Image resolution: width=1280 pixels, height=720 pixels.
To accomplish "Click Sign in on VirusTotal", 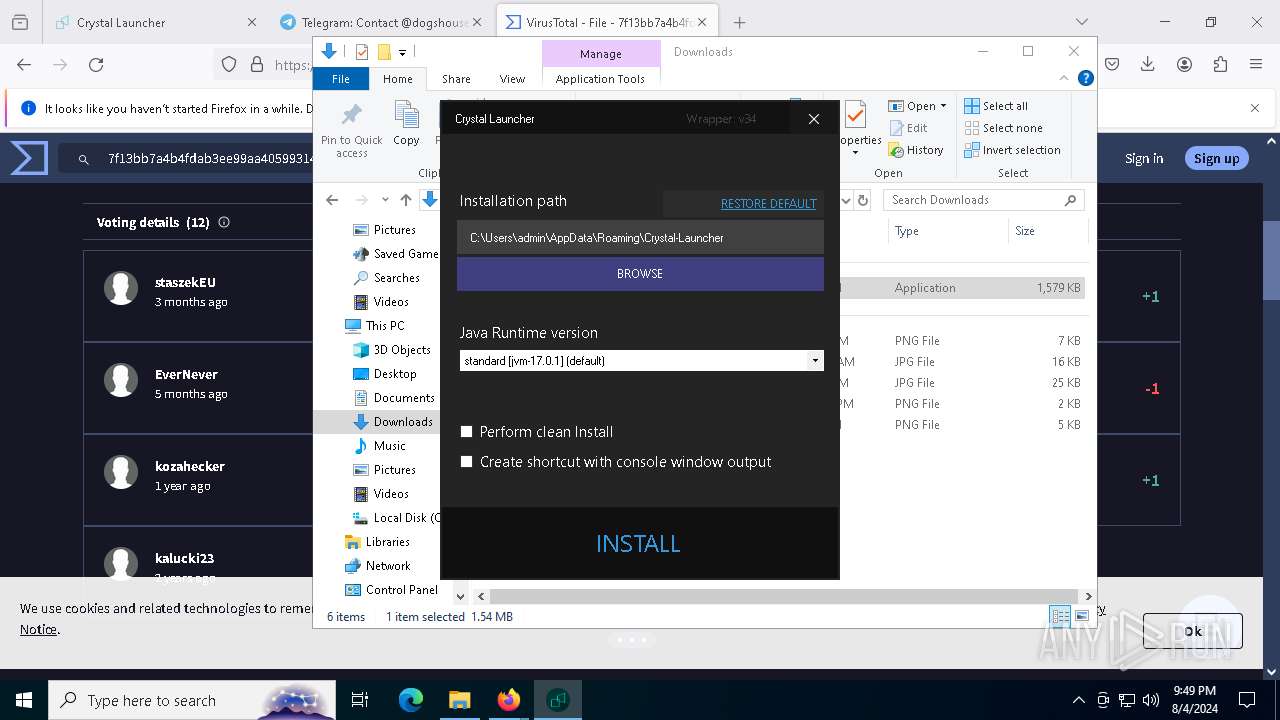I will (x=1144, y=158).
